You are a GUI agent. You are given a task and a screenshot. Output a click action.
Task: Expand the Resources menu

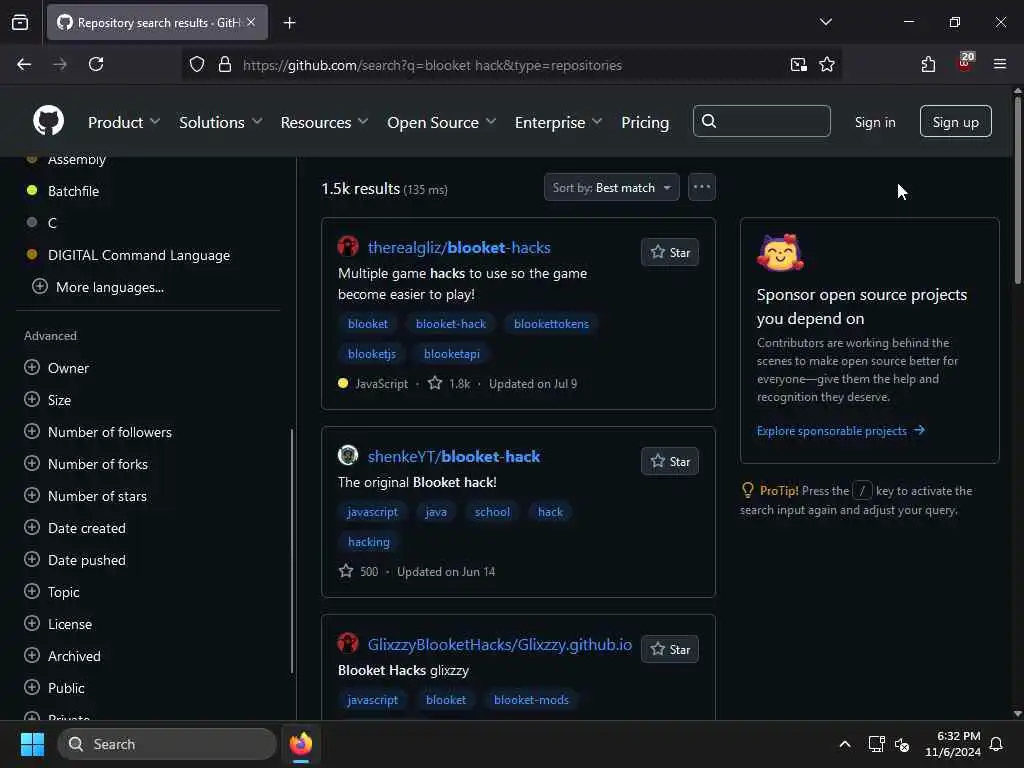click(325, 122)
